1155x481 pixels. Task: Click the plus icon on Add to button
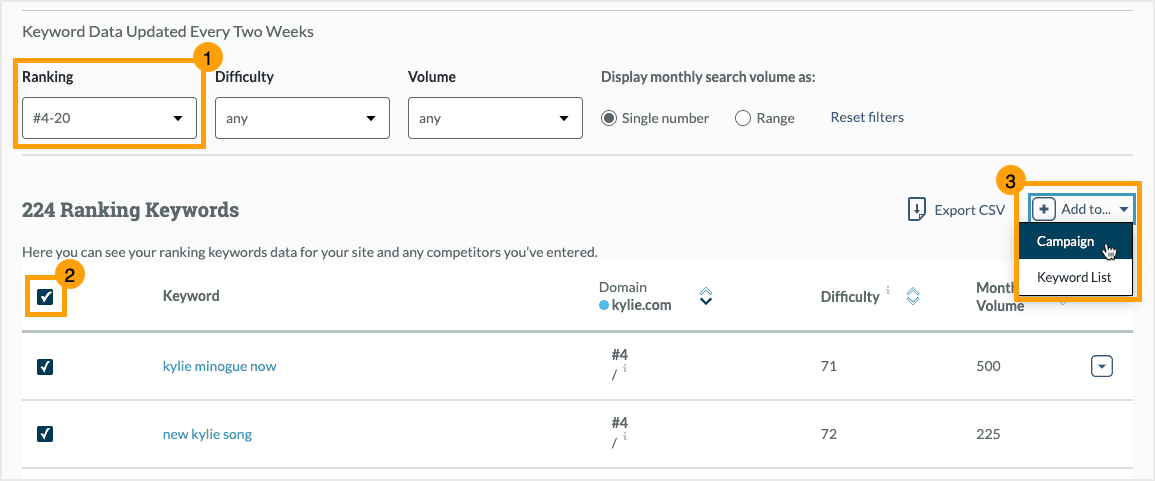[x=1044, y=209]
